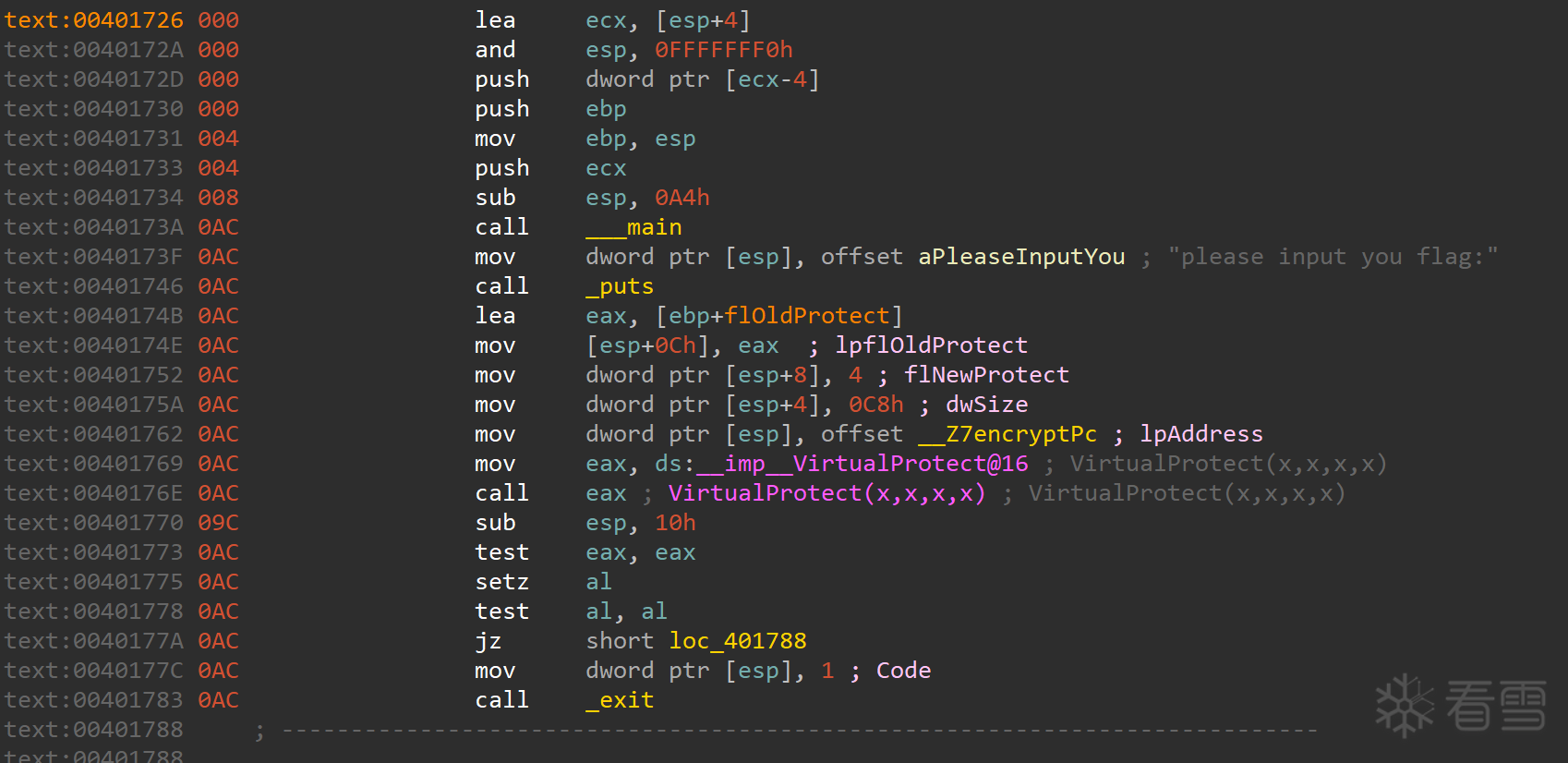Select the _exit function name
The height and width of the screenshot is (763, 1568).
[620, 700]
